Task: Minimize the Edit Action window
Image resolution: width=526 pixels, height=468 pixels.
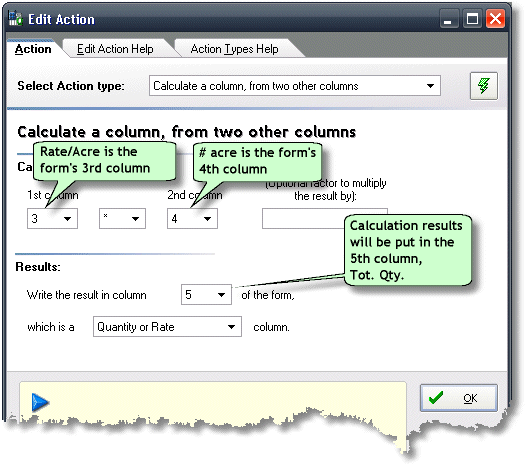Action: (x=449, y=19)
